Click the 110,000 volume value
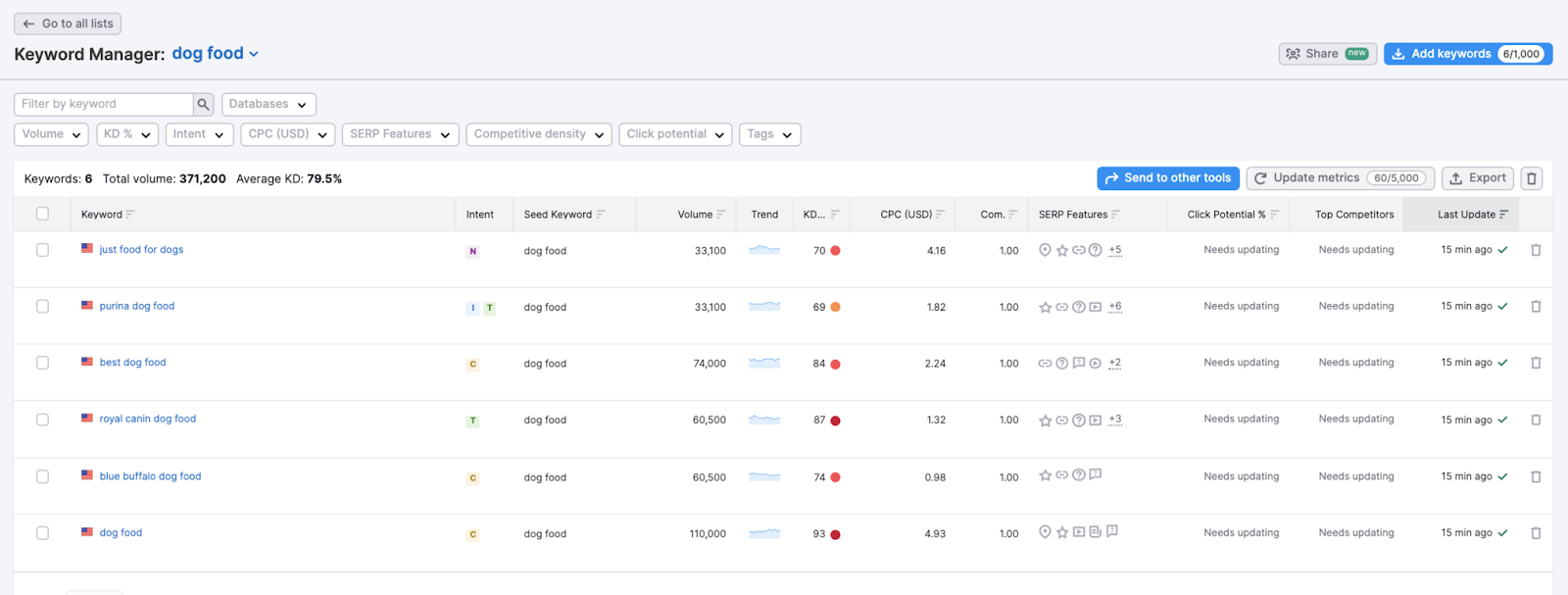The height and width of the screenshot is (595, 1568). tap(708, 534)
